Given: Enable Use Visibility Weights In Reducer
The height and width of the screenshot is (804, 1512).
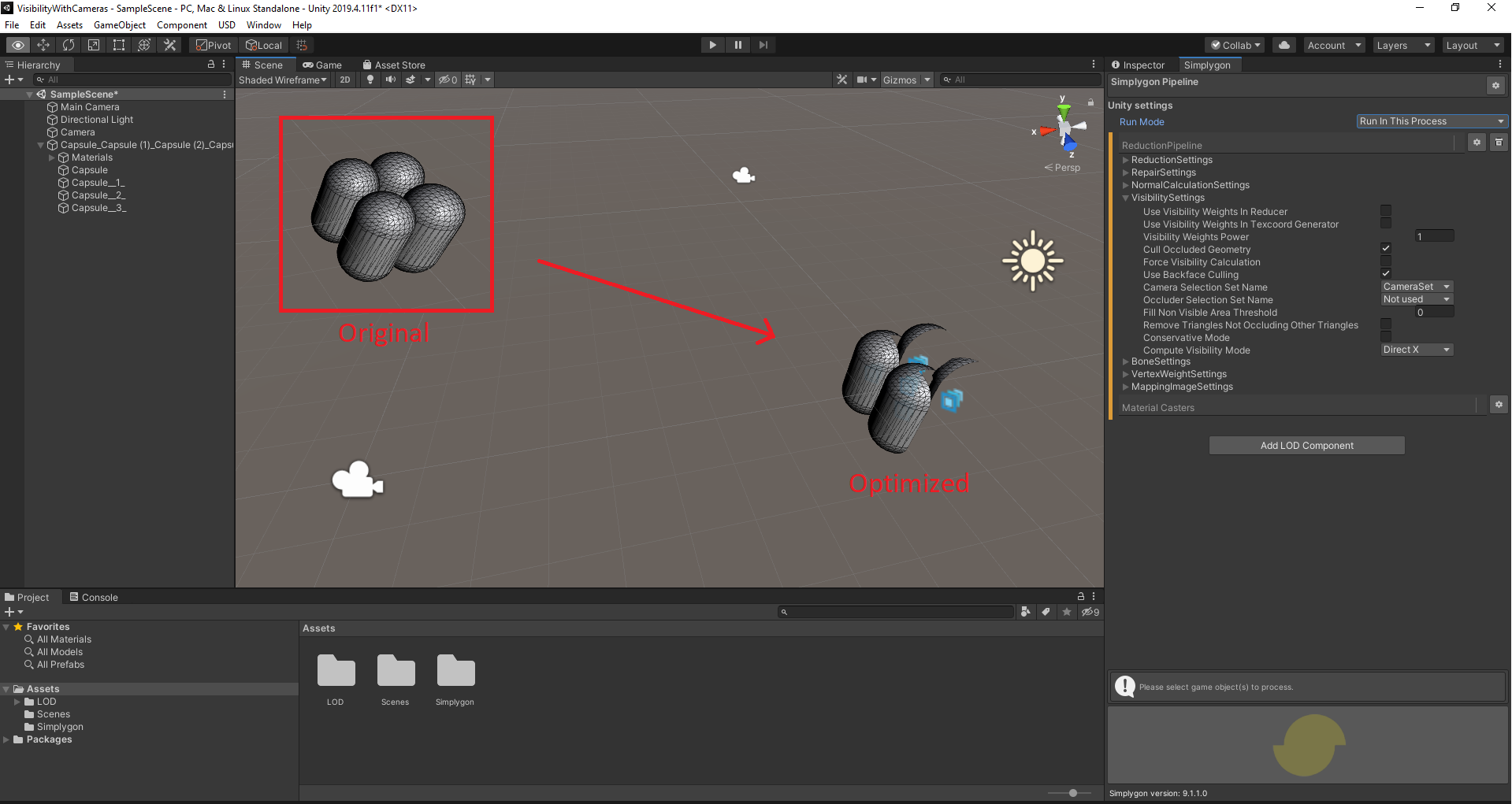Looking at the screenshot, I should click(1386, 211).
